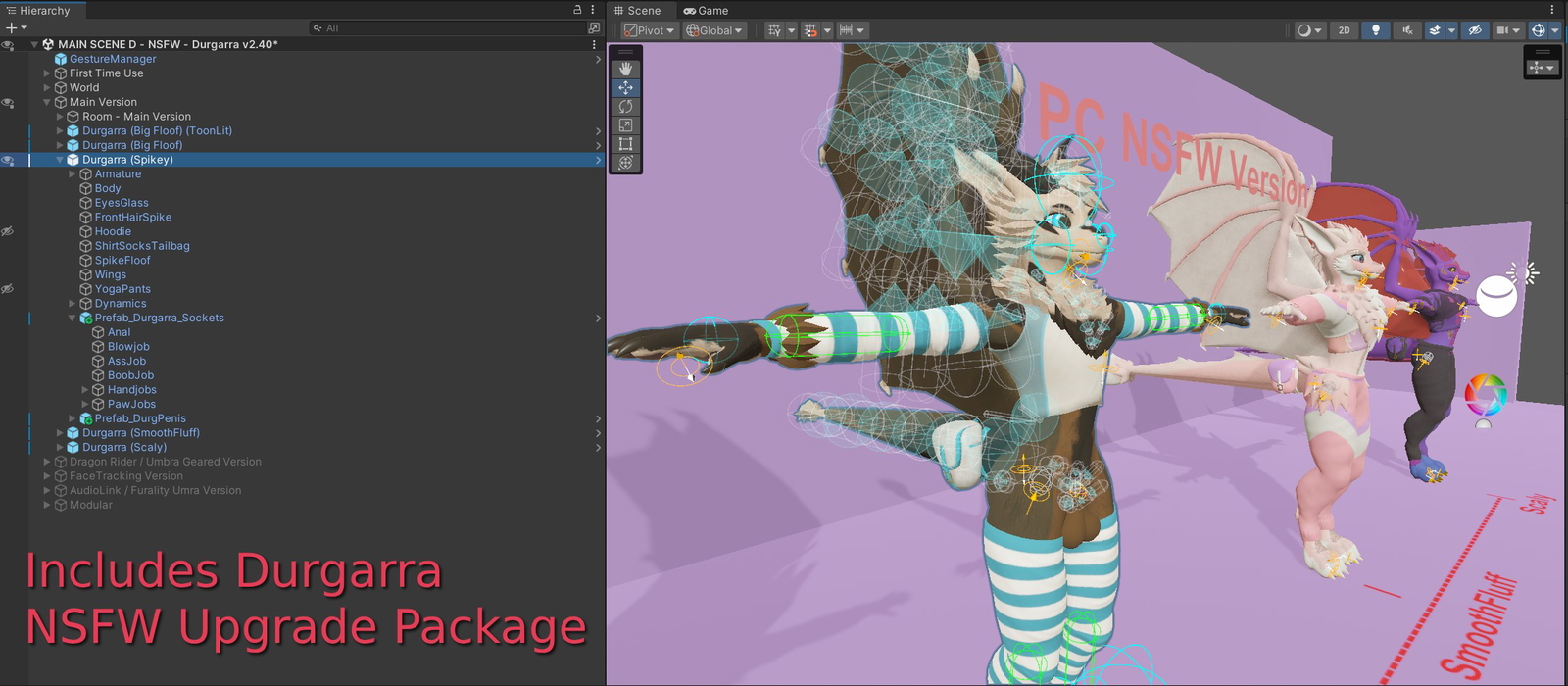Select the Scale tool
Viewport: 1568px width, 686px height.
coord(625,125)
